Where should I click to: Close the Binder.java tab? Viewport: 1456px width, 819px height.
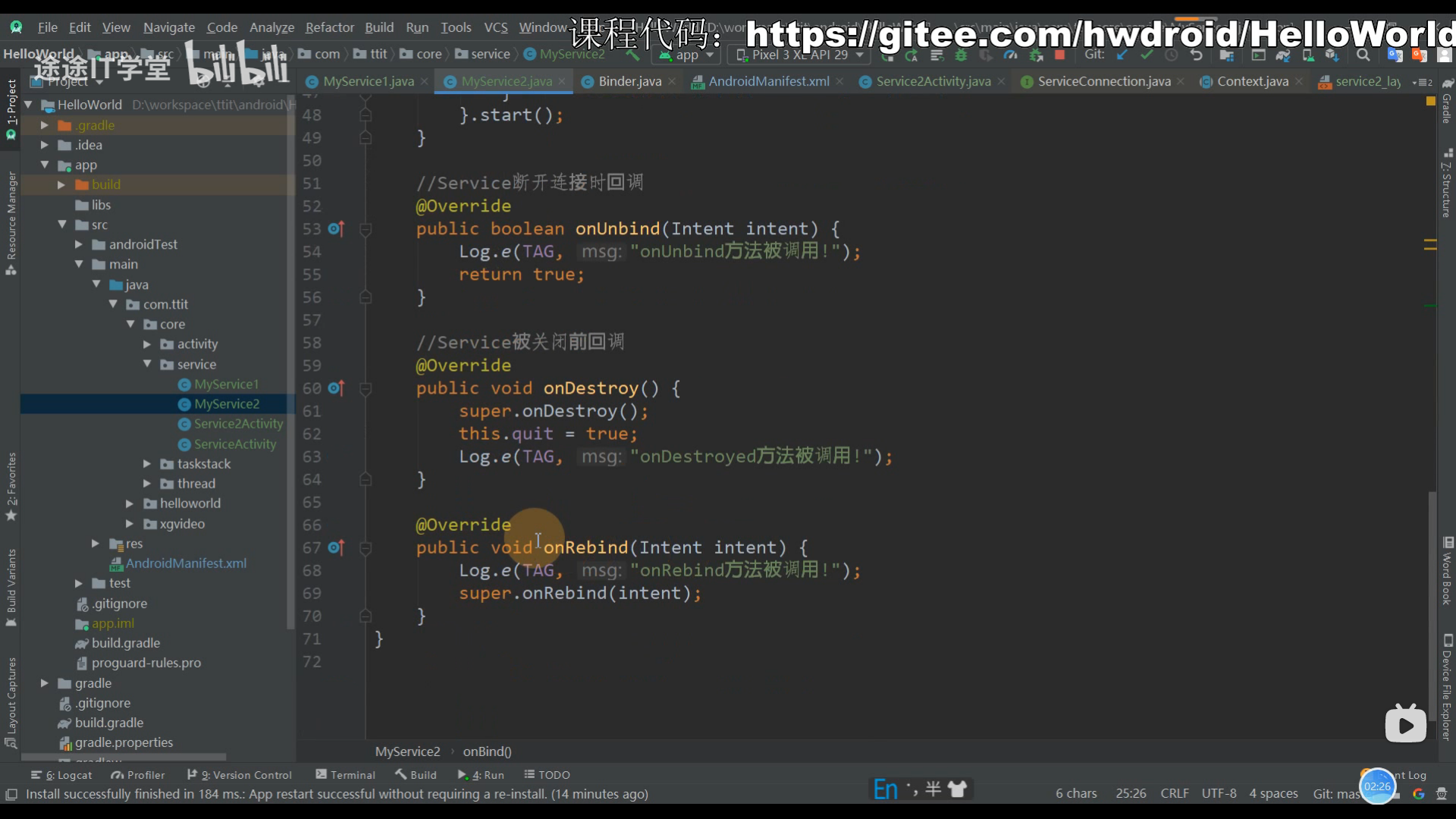(672, 81)
